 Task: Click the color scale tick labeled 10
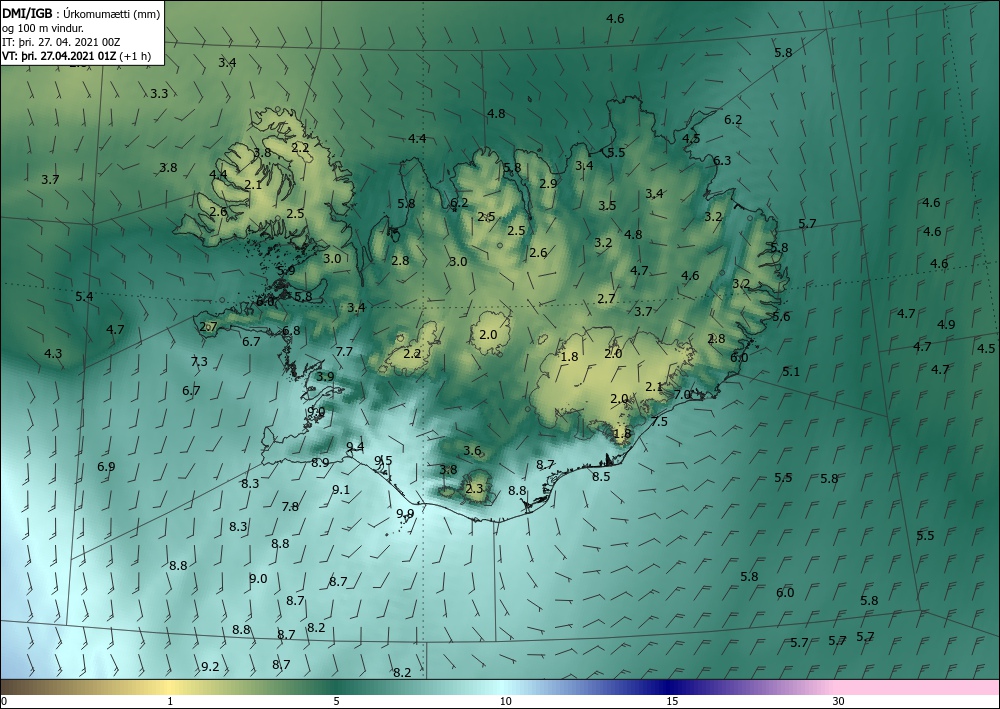coord(505,701)
